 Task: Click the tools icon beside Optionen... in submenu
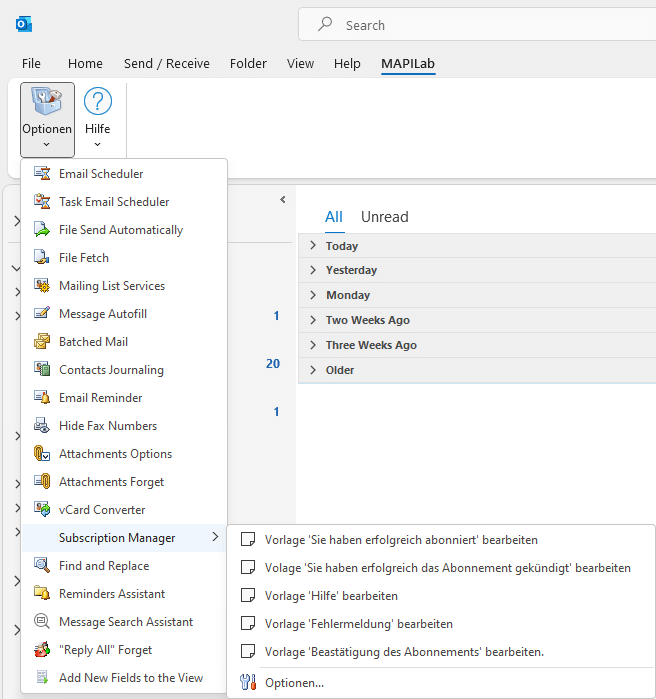tap(248, 682)
